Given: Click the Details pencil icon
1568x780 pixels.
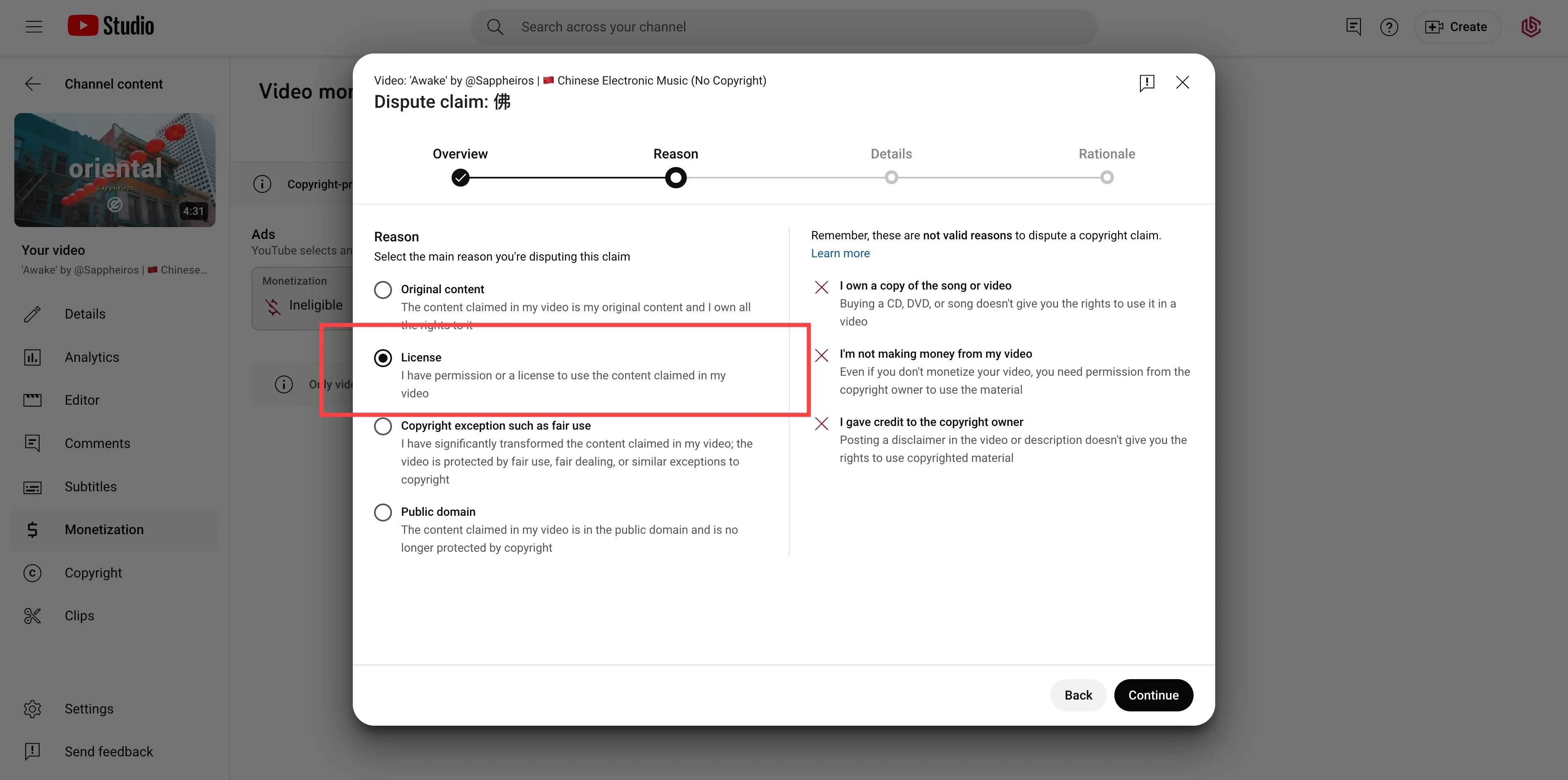Looking at the screenshot, I should [x=32, y=314].
